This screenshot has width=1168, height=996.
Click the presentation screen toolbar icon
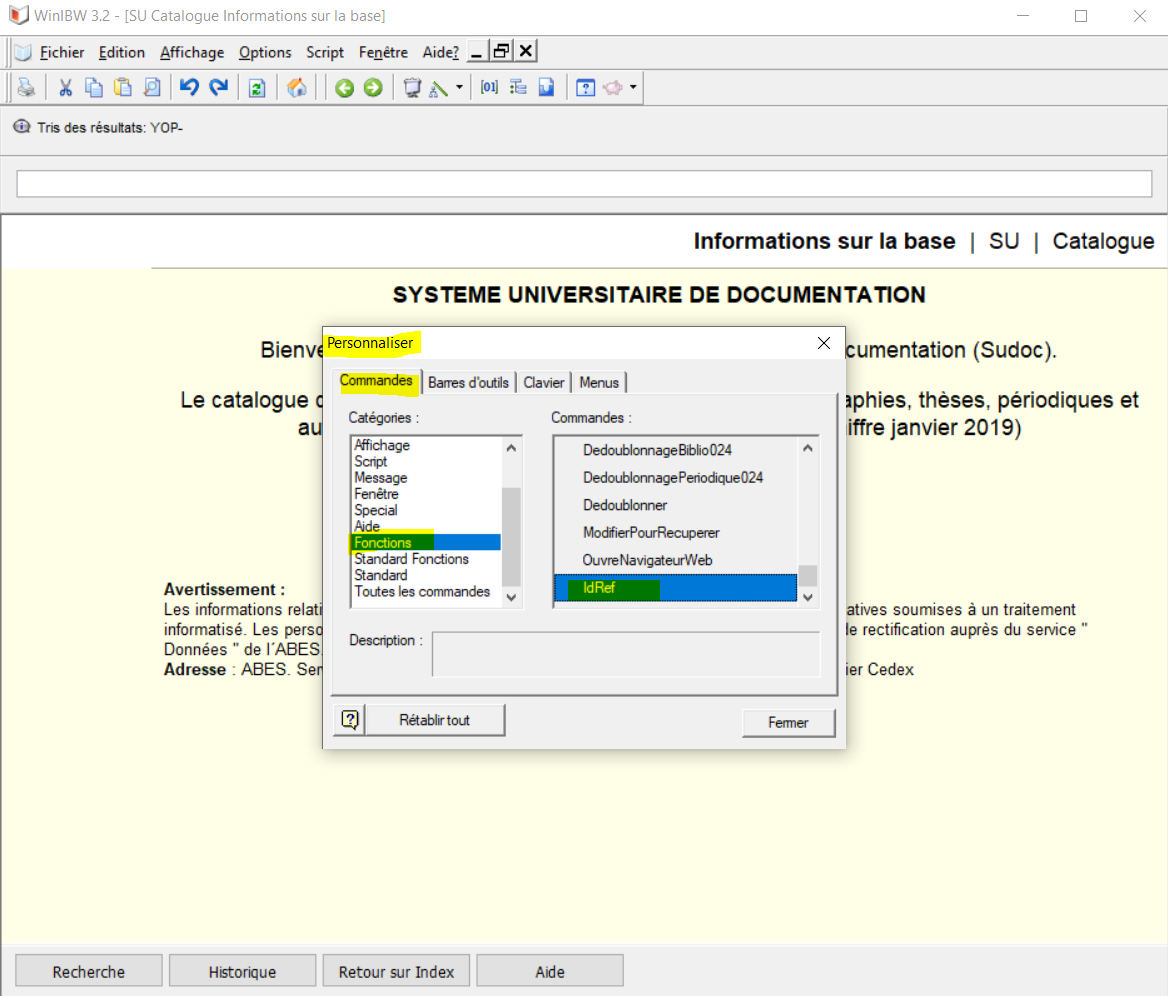coord(412,88)
